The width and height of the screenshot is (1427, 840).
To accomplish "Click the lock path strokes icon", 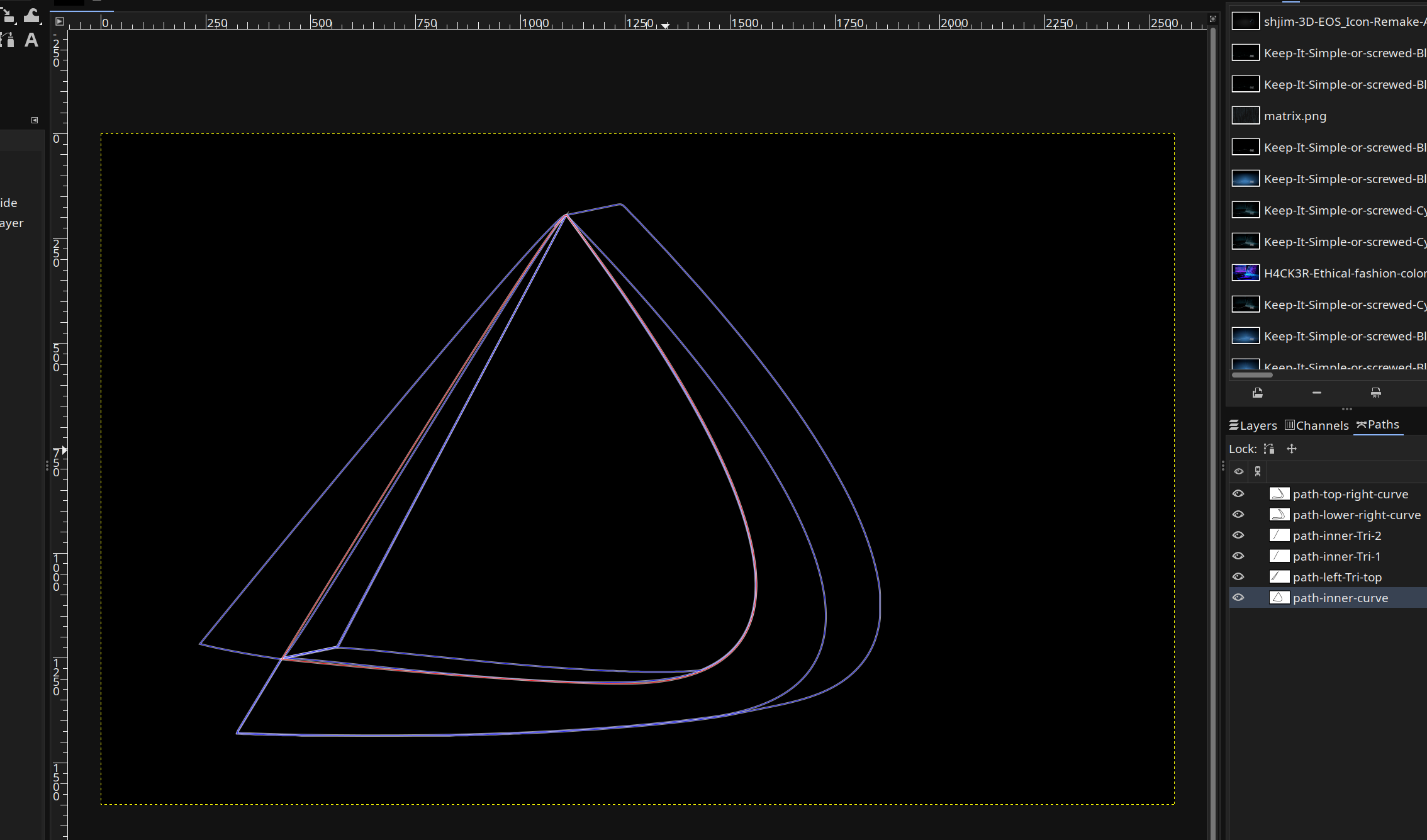I will [1269, 449].
